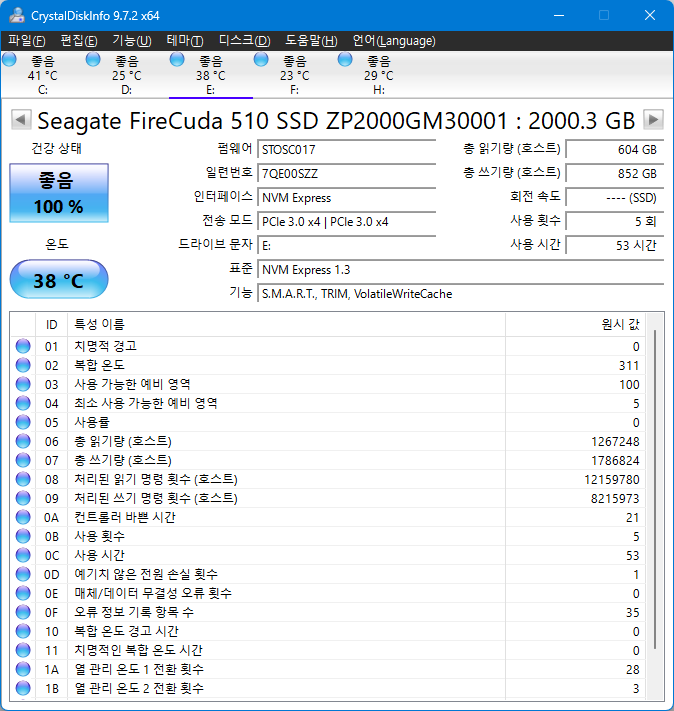Click the CrystalDiskInfo title bar app icon

point(17,15)
